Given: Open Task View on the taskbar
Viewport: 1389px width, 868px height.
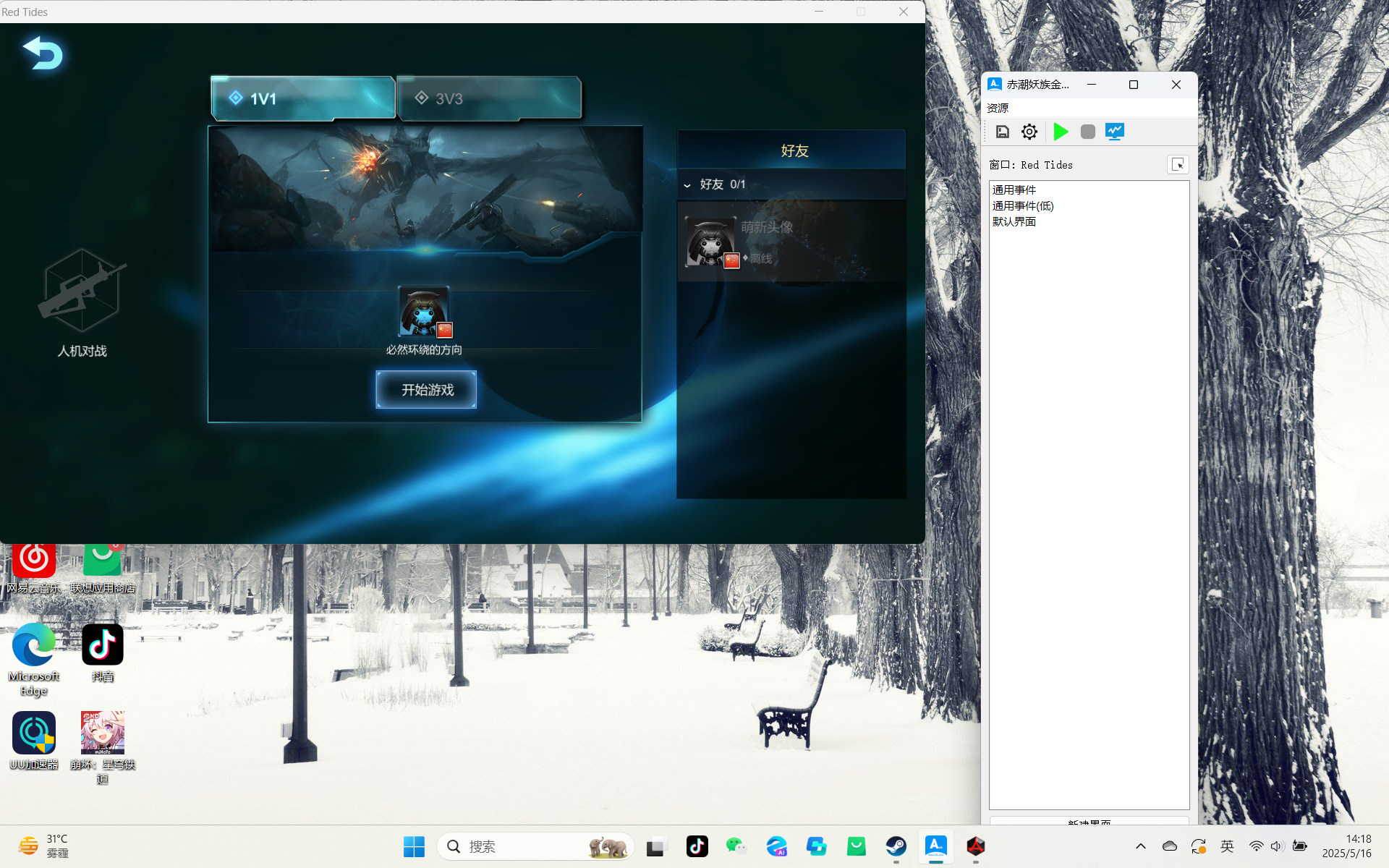Looking at the screenshot, I should (x=655, y=846).
